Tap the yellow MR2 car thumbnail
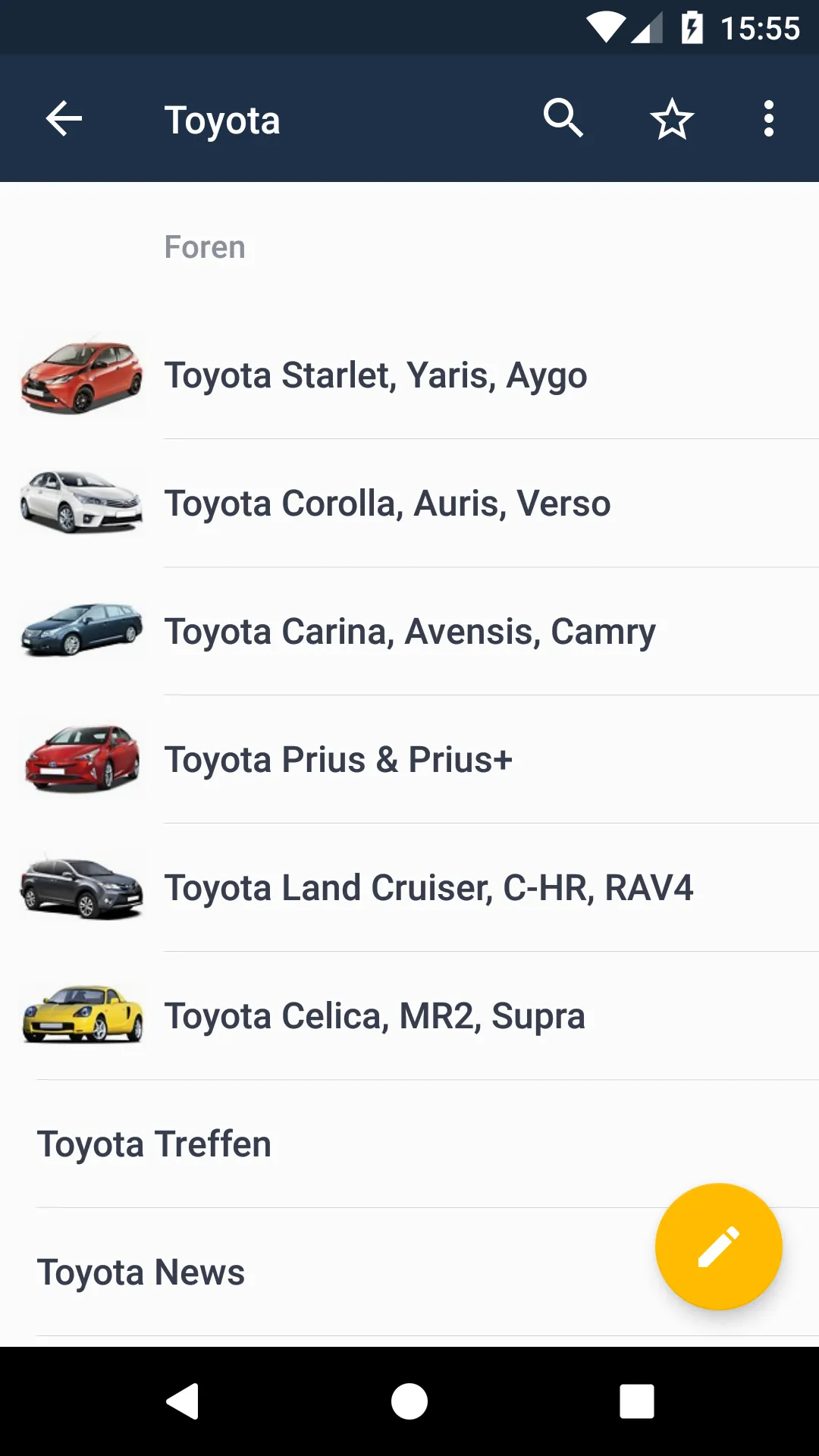The width and height of the screenshot is (819, 1456). 82,1015
